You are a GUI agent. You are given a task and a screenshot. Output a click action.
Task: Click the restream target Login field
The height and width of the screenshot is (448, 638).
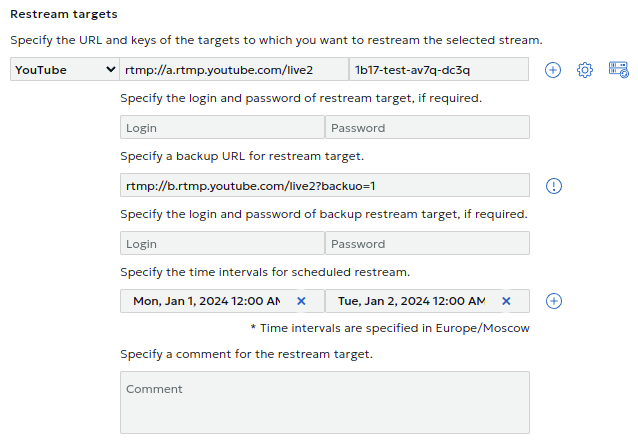pyautogui.click(x=222, y=128)
